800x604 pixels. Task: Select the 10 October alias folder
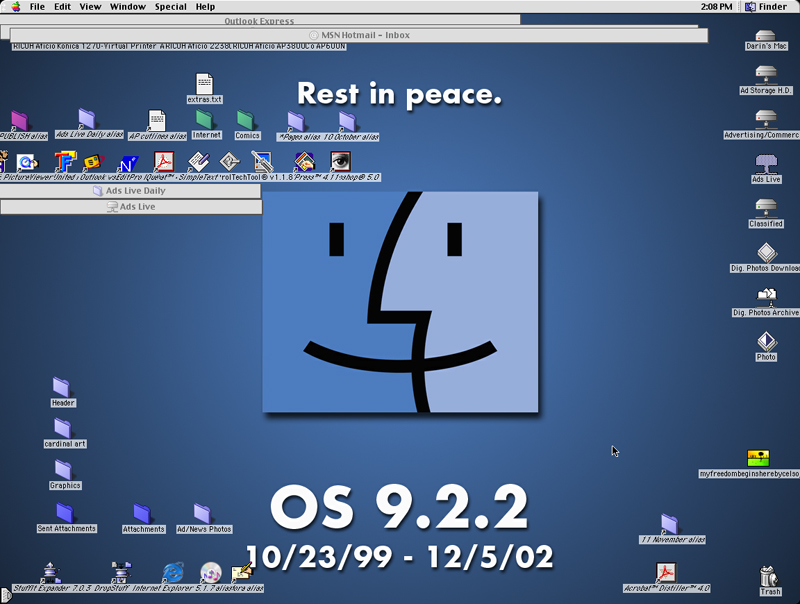(347, 121)
